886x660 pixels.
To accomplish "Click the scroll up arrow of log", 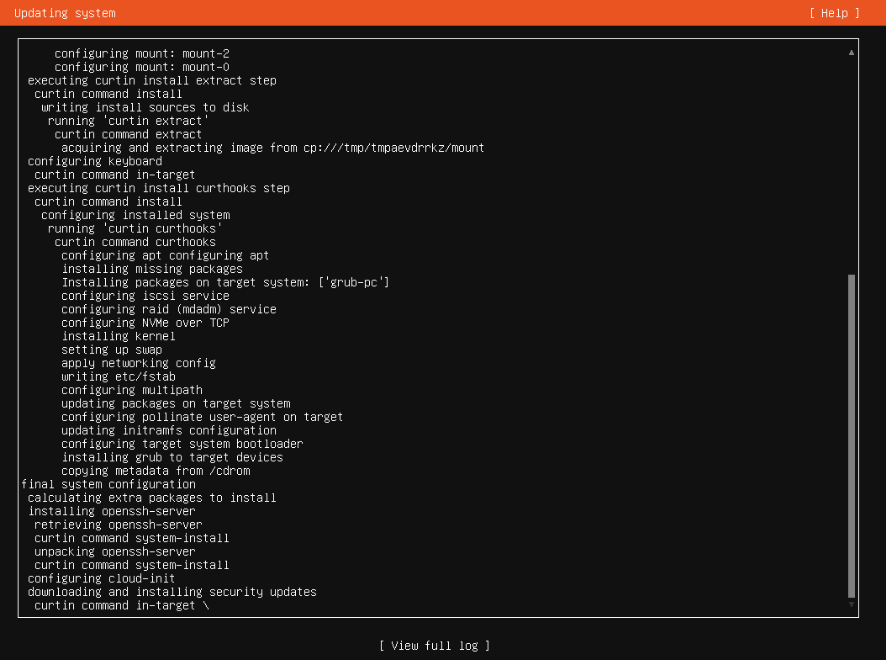I will [851, 52].
